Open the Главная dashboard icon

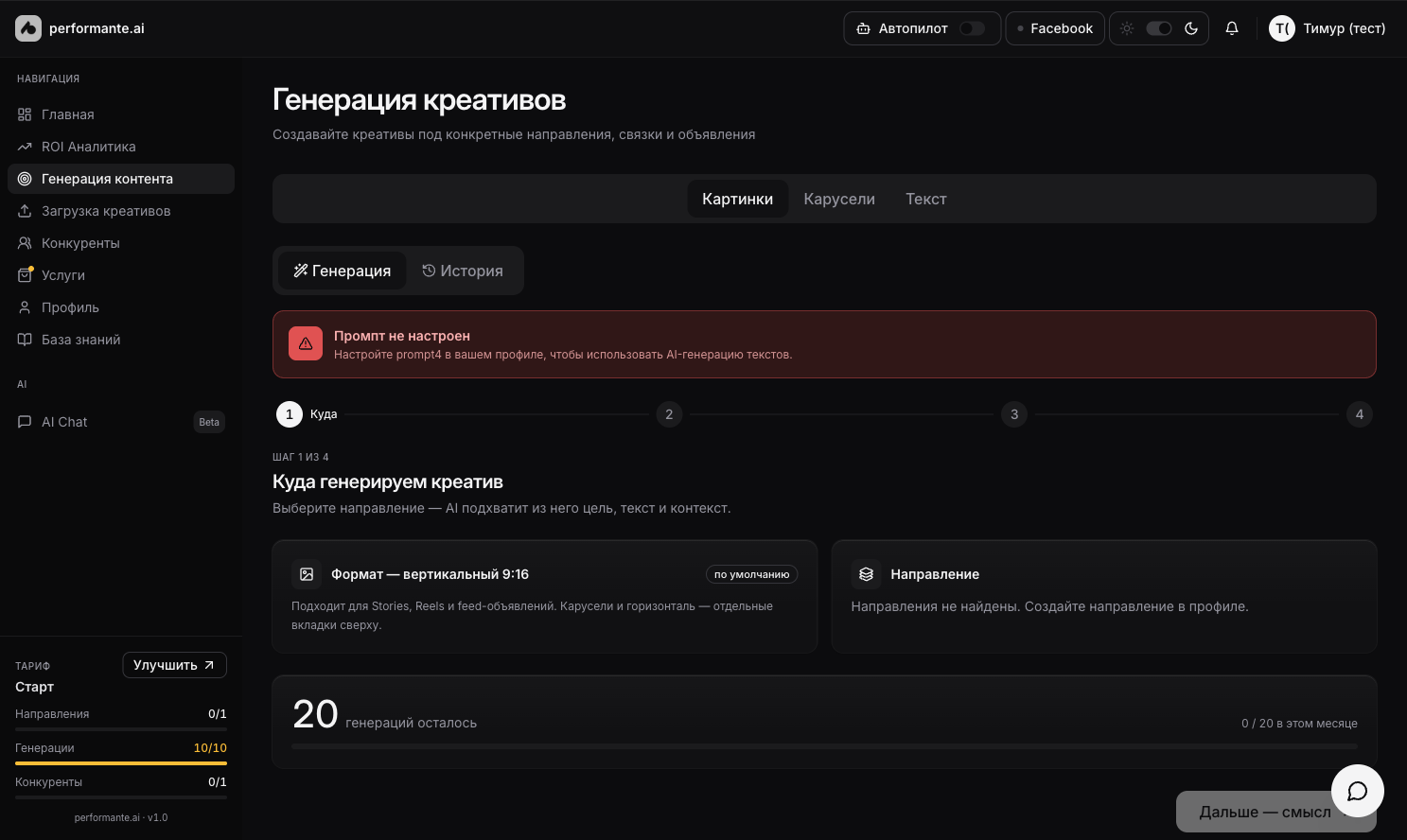tap(25, 114)
